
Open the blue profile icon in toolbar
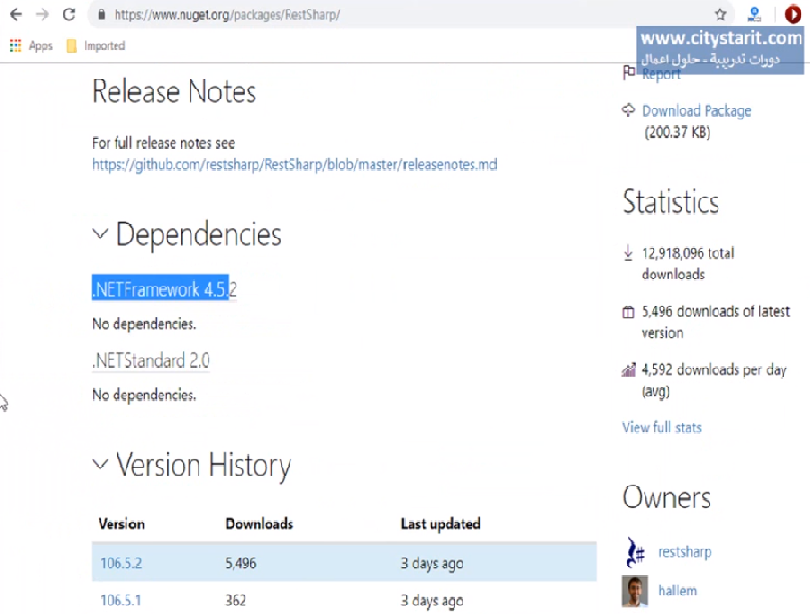[754, 14]
